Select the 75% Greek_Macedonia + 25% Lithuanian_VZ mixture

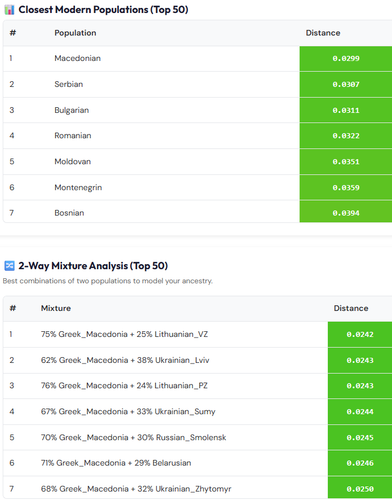[x=198, y=334]
